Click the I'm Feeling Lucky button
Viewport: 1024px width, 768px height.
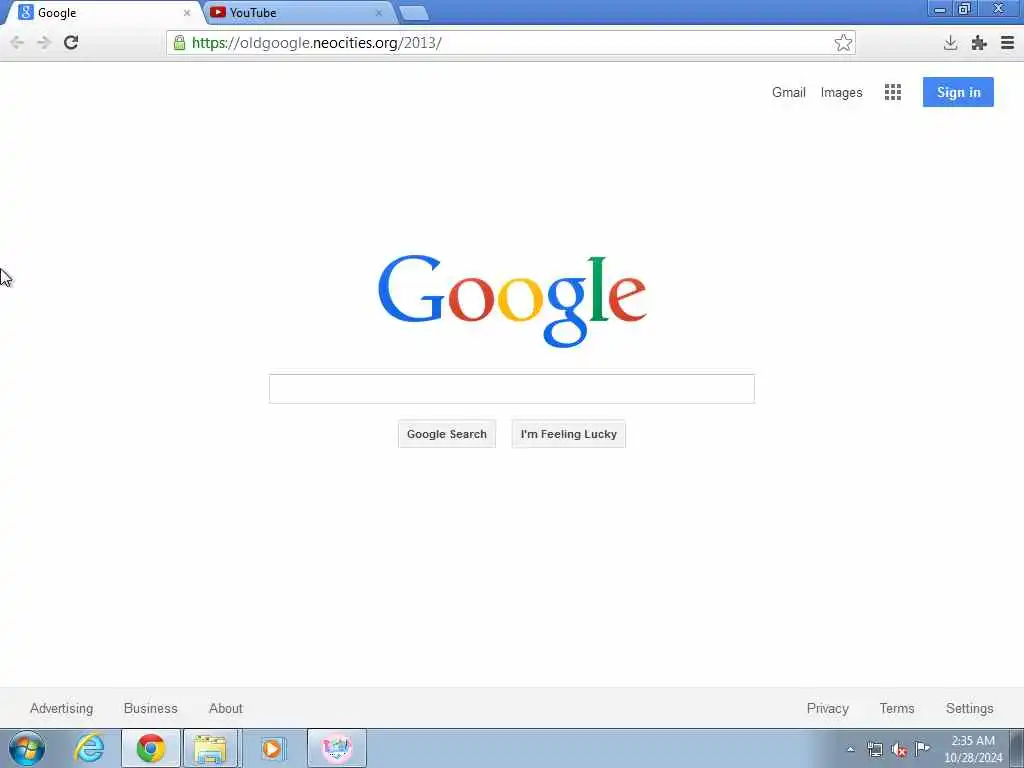568,434
